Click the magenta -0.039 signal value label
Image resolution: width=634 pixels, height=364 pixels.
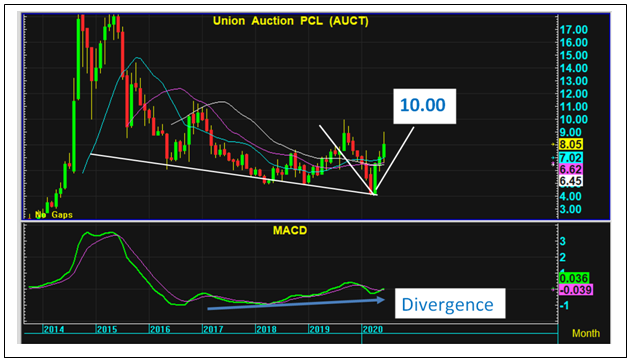(576, 290)
